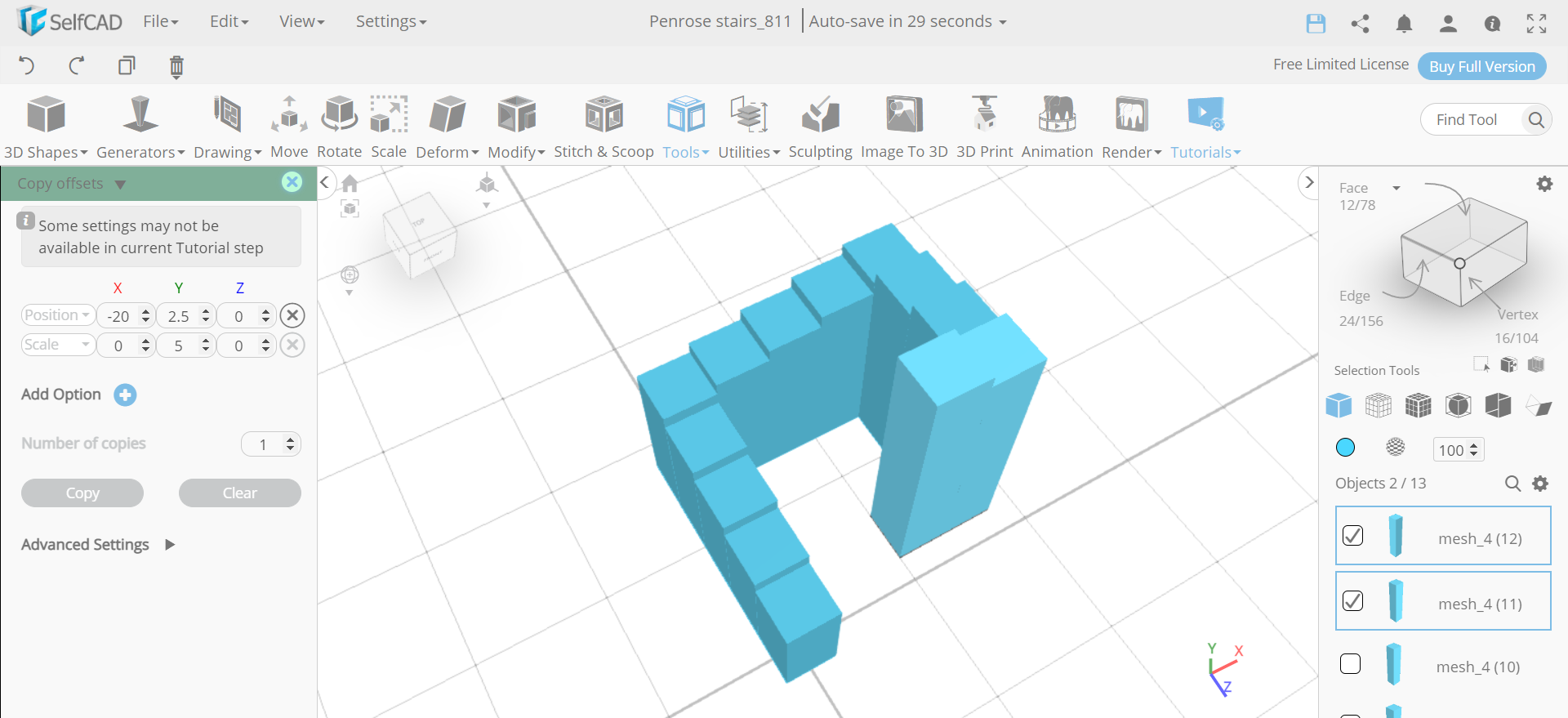Click the Undo arrow icon
This screenshot has height=718, width=1568.
(x=26, y=65)
